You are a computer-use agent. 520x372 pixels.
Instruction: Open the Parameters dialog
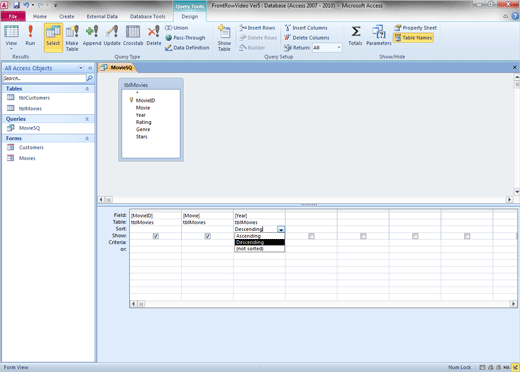point(379,35)
